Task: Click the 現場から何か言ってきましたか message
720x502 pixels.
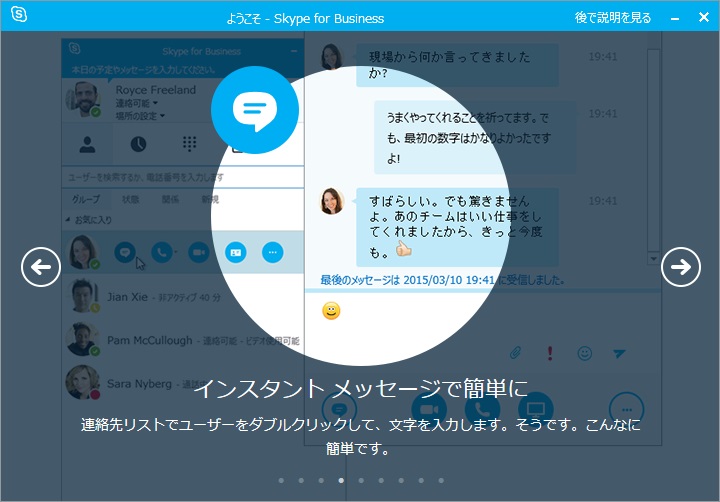Action: (457, 65)
